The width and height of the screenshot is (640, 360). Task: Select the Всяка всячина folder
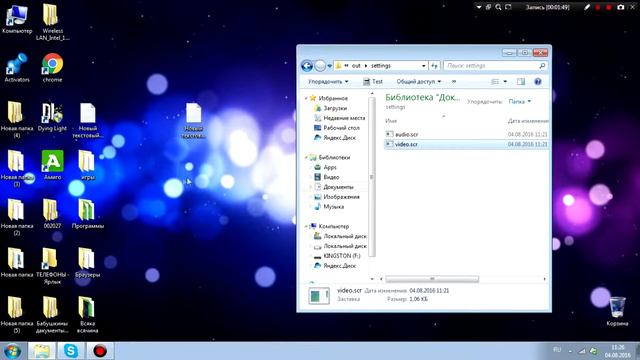(87, 315)
